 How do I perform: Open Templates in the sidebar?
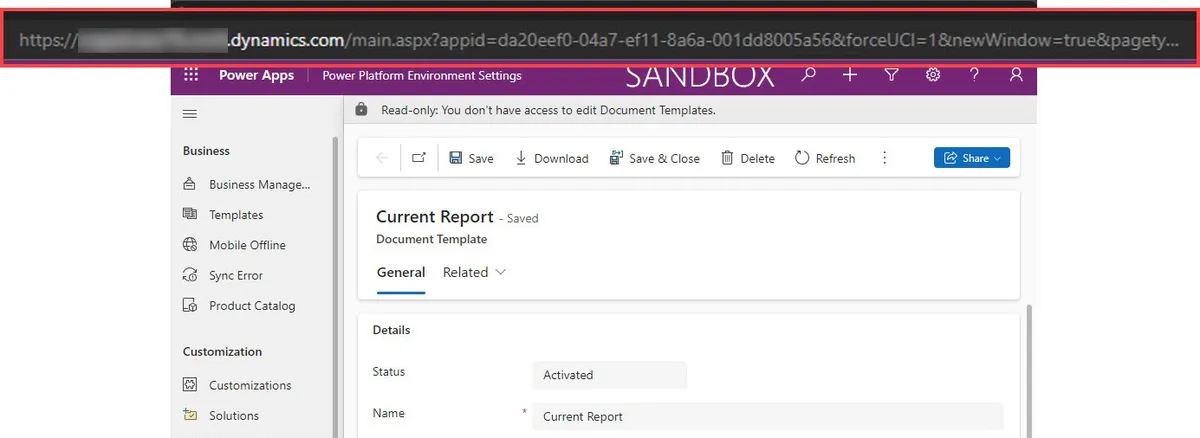(x=236, y=215)
